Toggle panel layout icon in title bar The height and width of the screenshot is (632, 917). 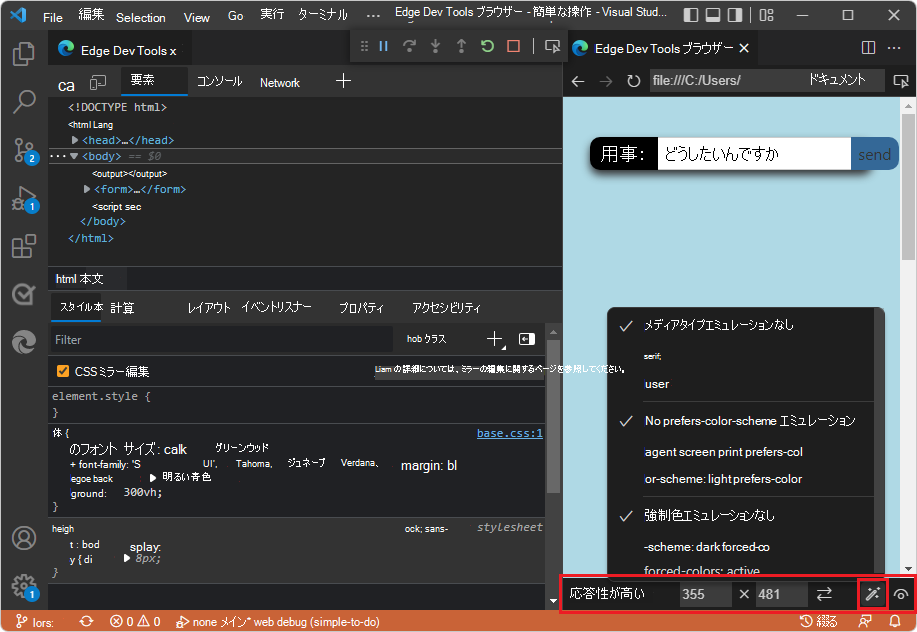[x=713, y=15]
